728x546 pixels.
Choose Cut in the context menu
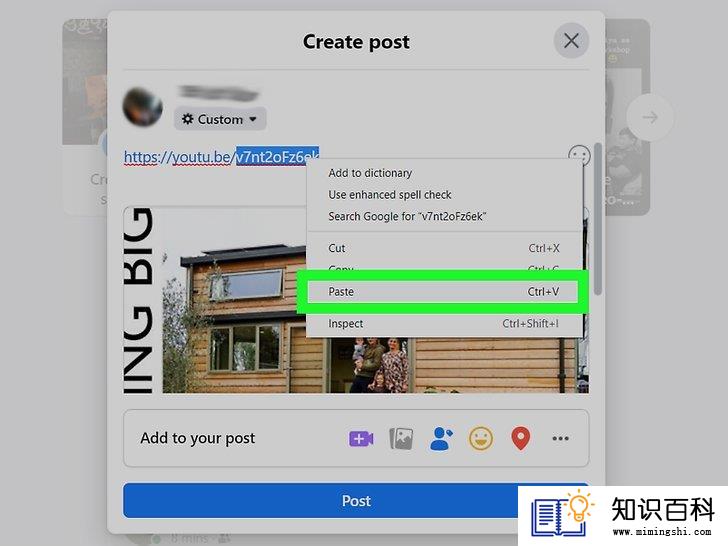443,248
